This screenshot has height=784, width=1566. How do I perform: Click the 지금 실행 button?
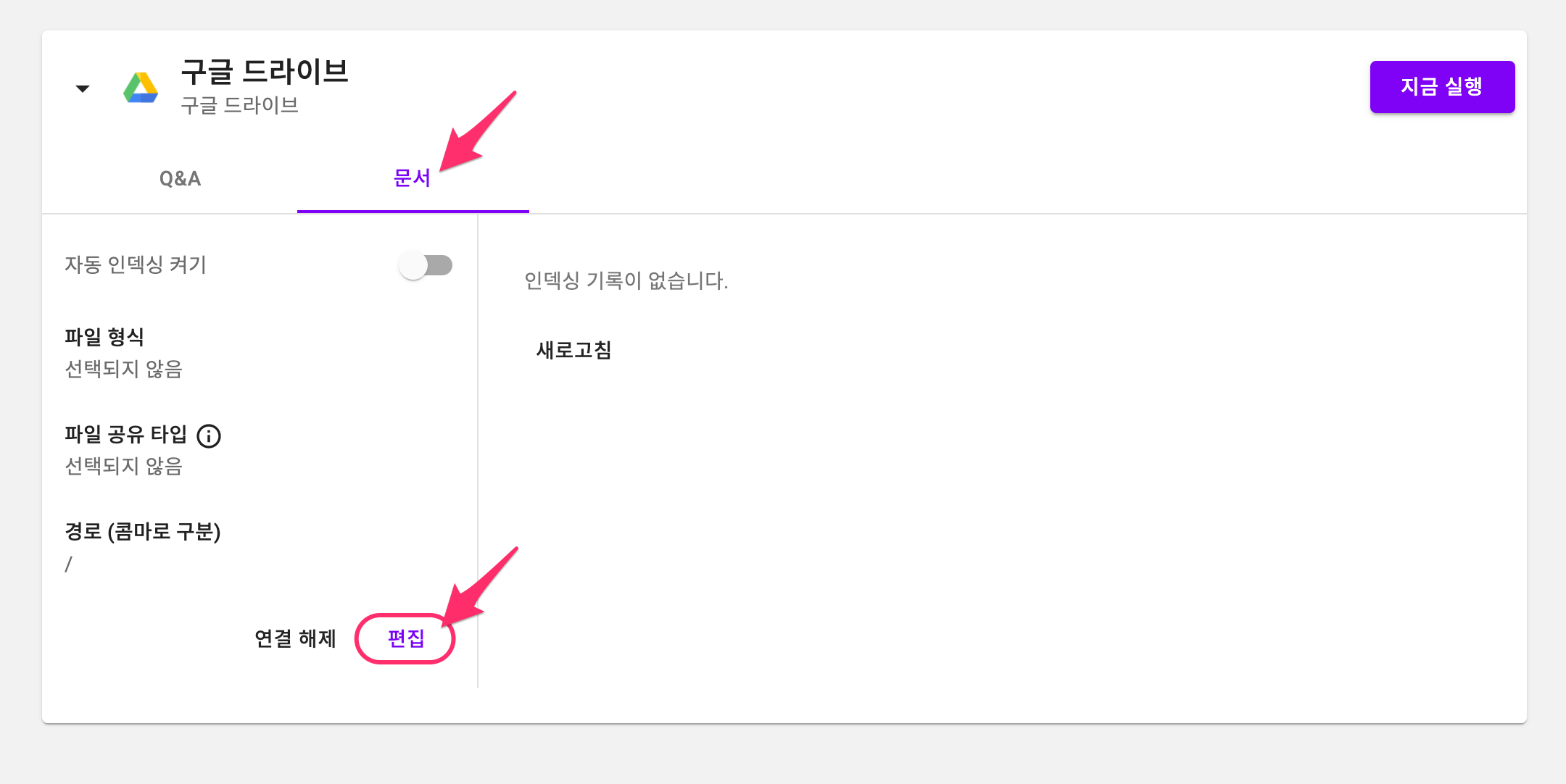coord(1442,87)
